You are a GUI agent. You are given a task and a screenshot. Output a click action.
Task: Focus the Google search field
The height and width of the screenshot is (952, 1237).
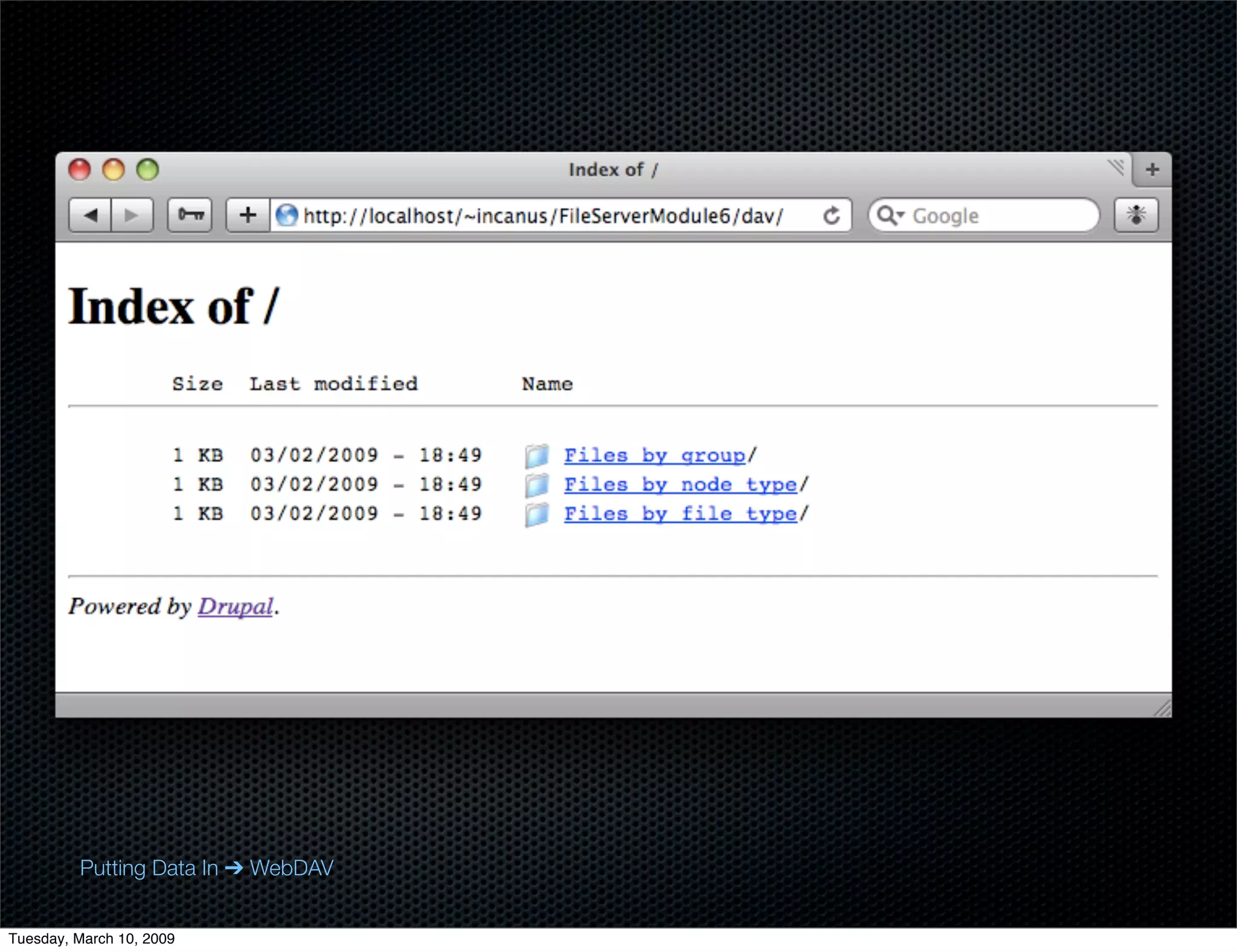[983, 215]
